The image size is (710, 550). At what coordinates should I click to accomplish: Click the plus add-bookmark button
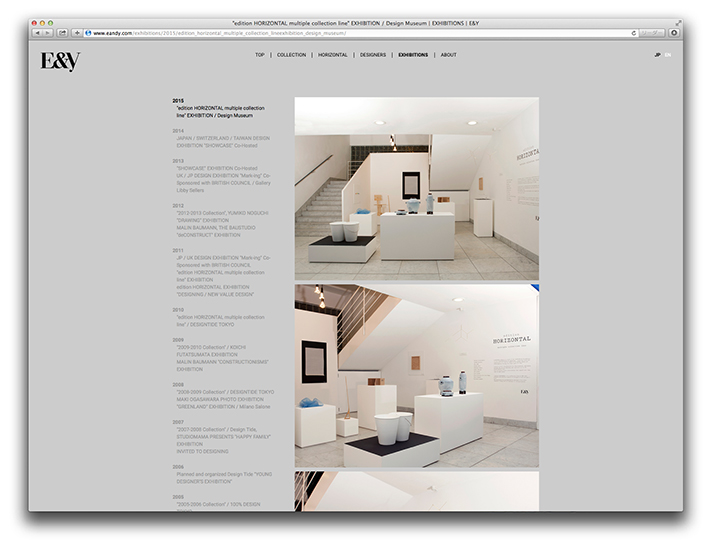coord(77,33)
